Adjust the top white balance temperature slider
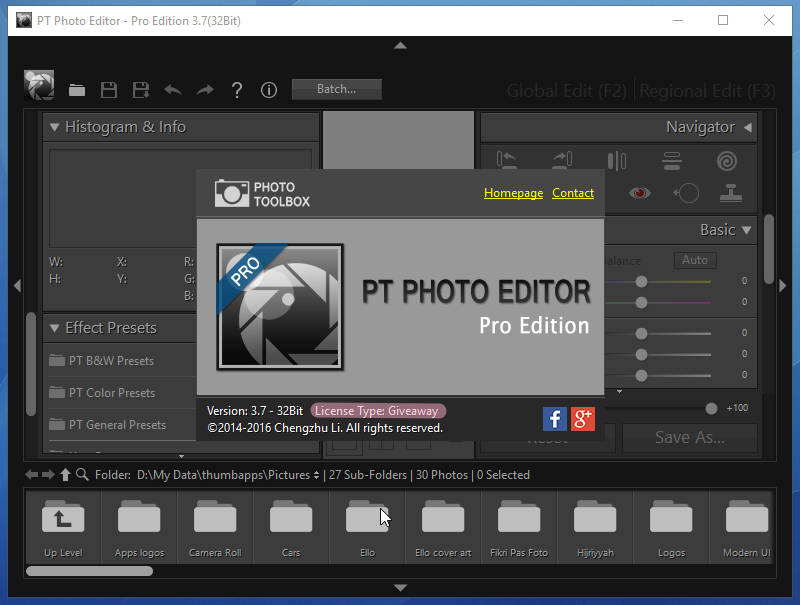 click(641, 282)
